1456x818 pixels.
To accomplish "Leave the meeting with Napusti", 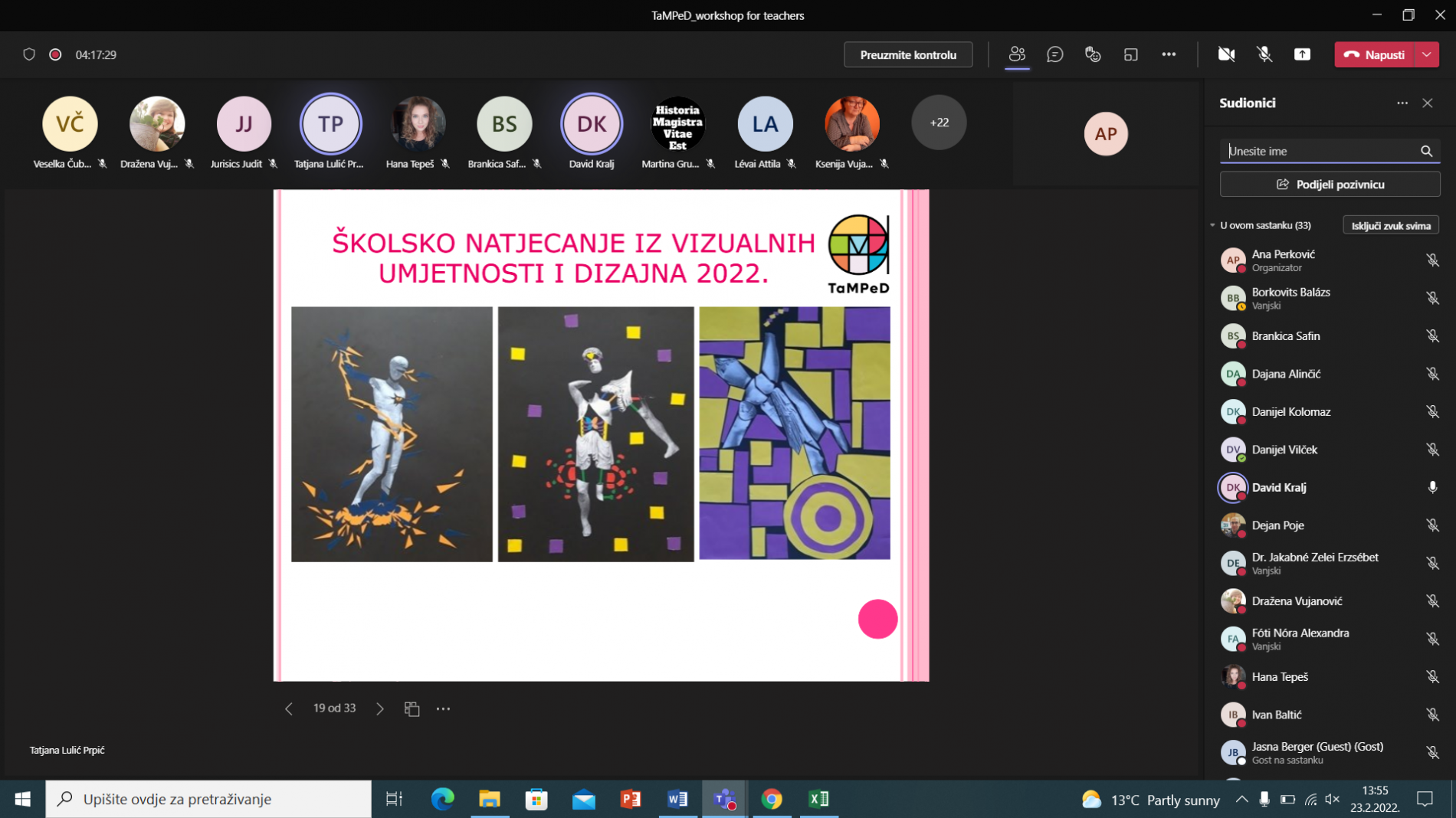I will coord(1375,54).
